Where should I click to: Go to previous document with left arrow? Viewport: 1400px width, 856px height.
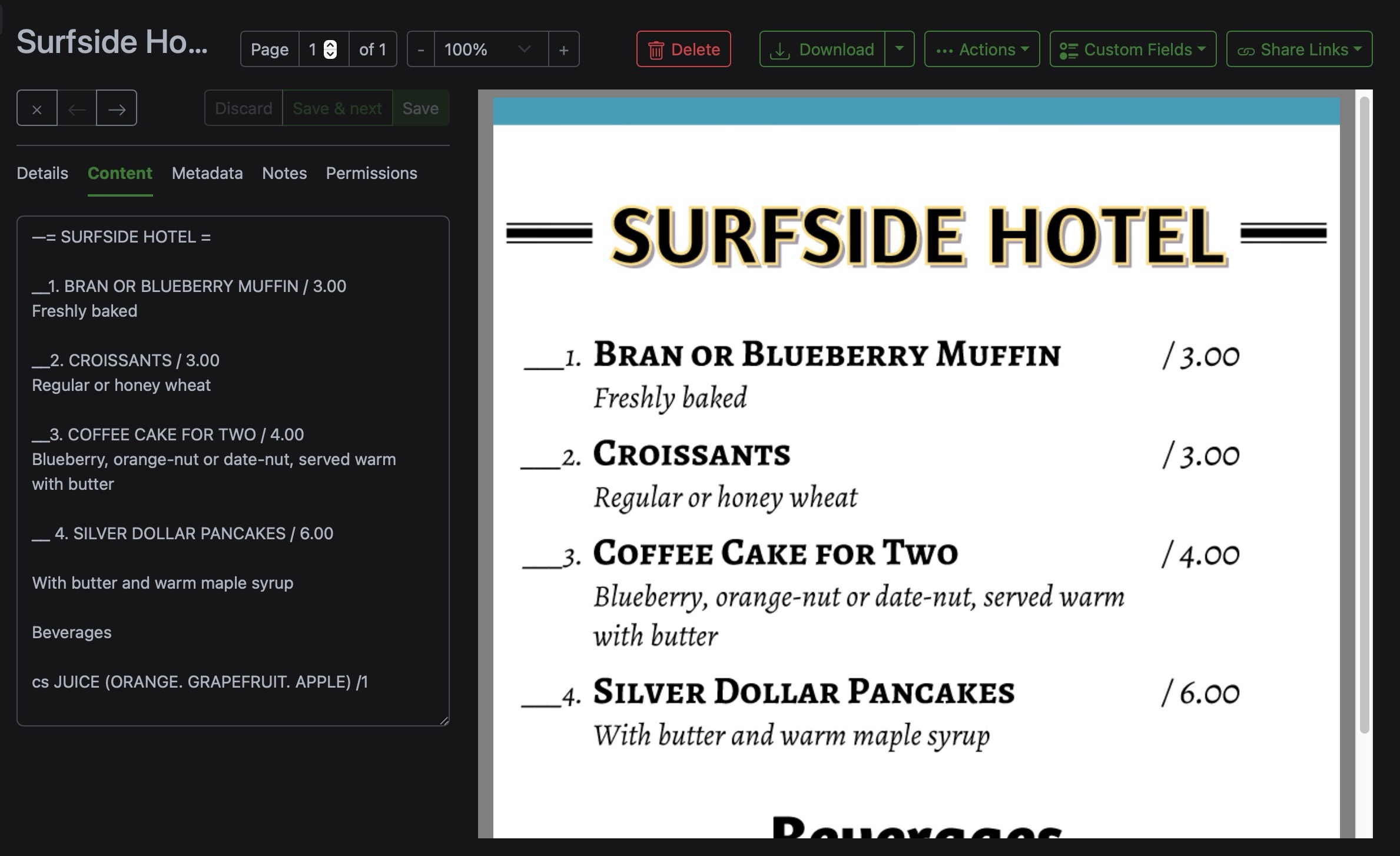point(77,108)
